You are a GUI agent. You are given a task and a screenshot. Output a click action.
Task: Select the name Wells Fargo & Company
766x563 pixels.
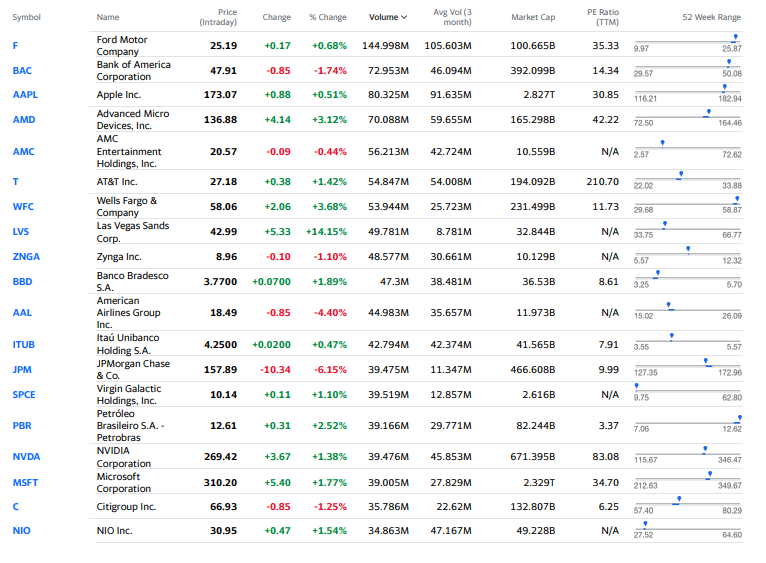pyautogui.click(x=127, y=206)
